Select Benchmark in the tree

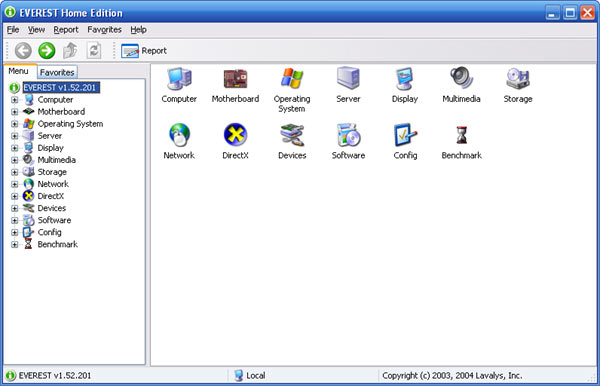click(x=58, y=244)
